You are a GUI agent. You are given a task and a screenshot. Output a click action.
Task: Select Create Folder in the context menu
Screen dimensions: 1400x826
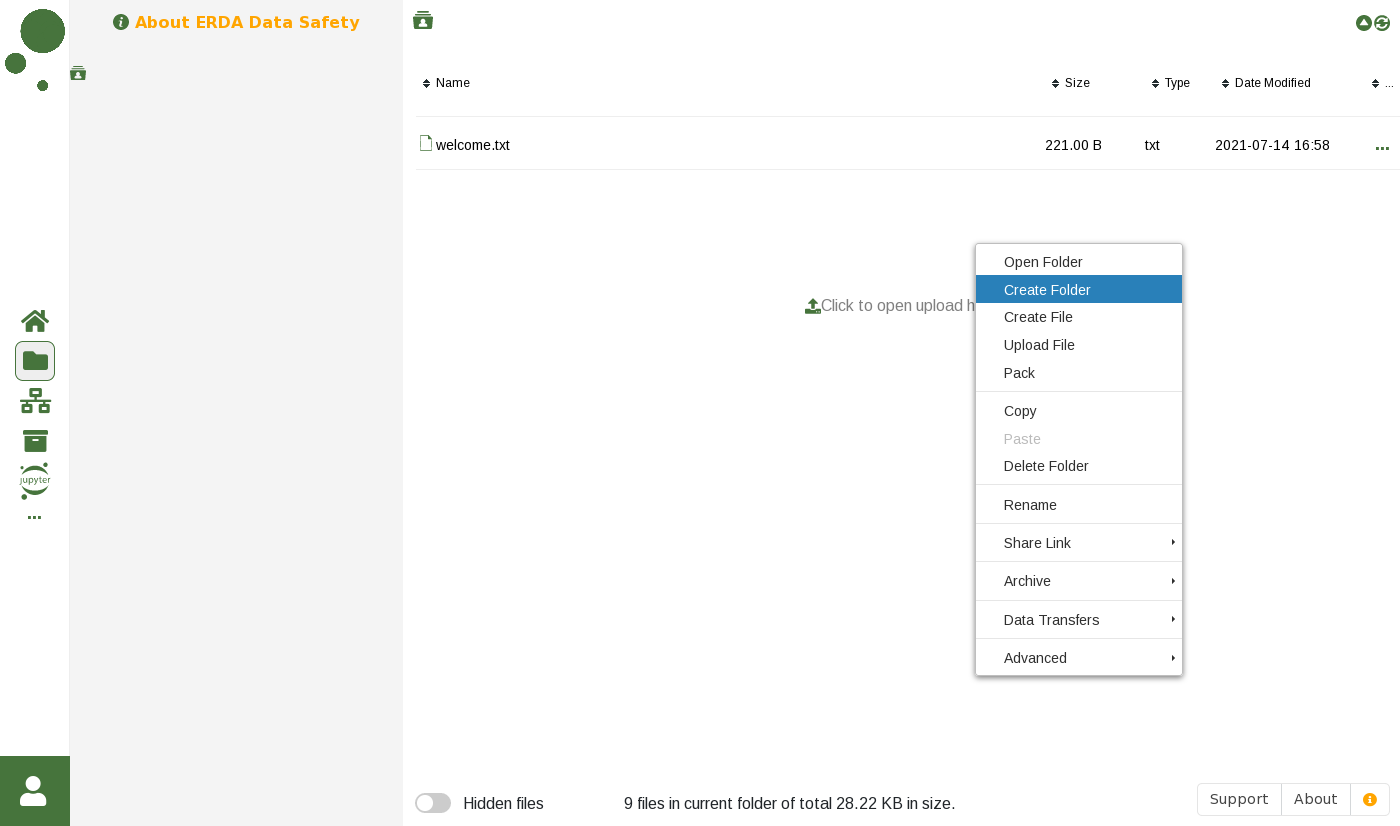(1047, 290)
